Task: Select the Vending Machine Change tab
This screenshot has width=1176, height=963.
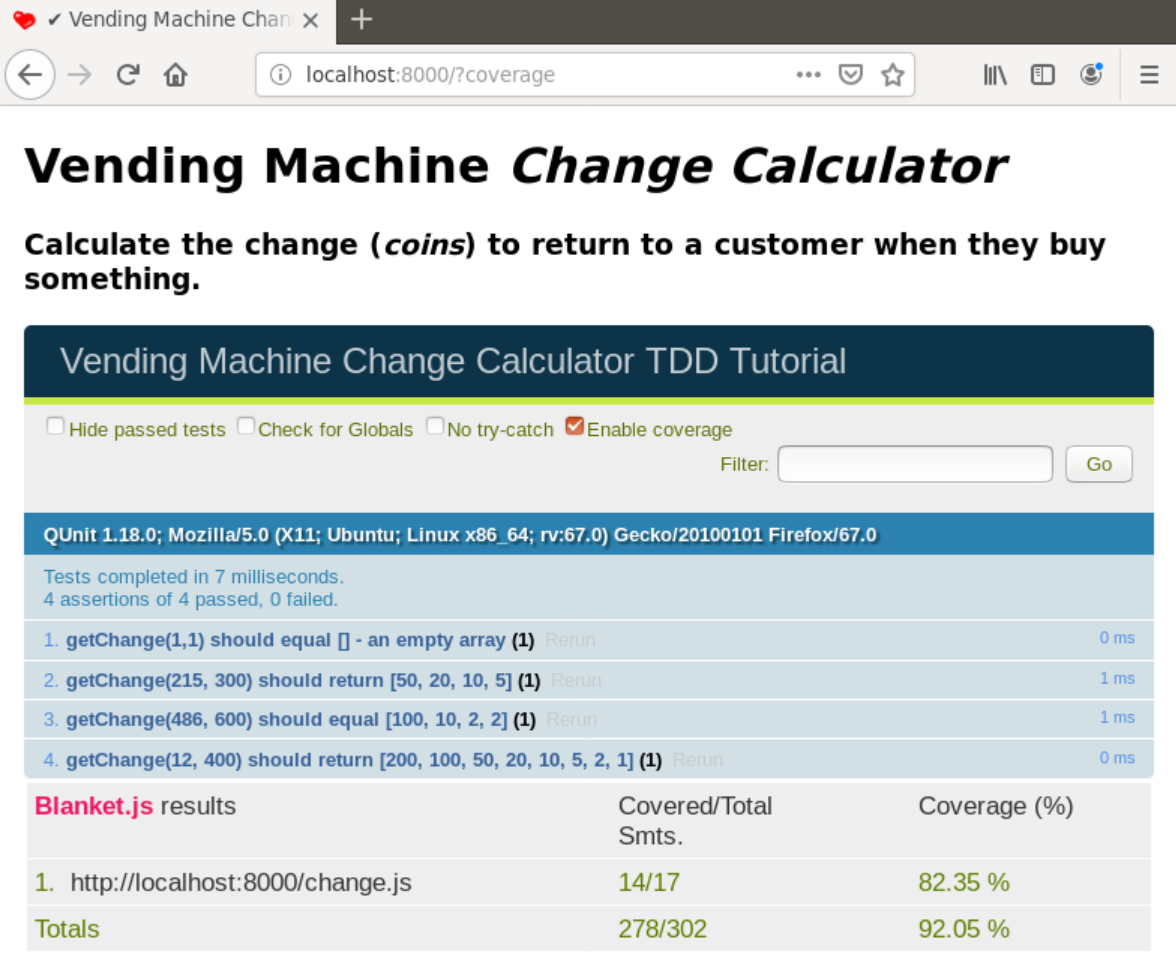Action: click(168, 20)
